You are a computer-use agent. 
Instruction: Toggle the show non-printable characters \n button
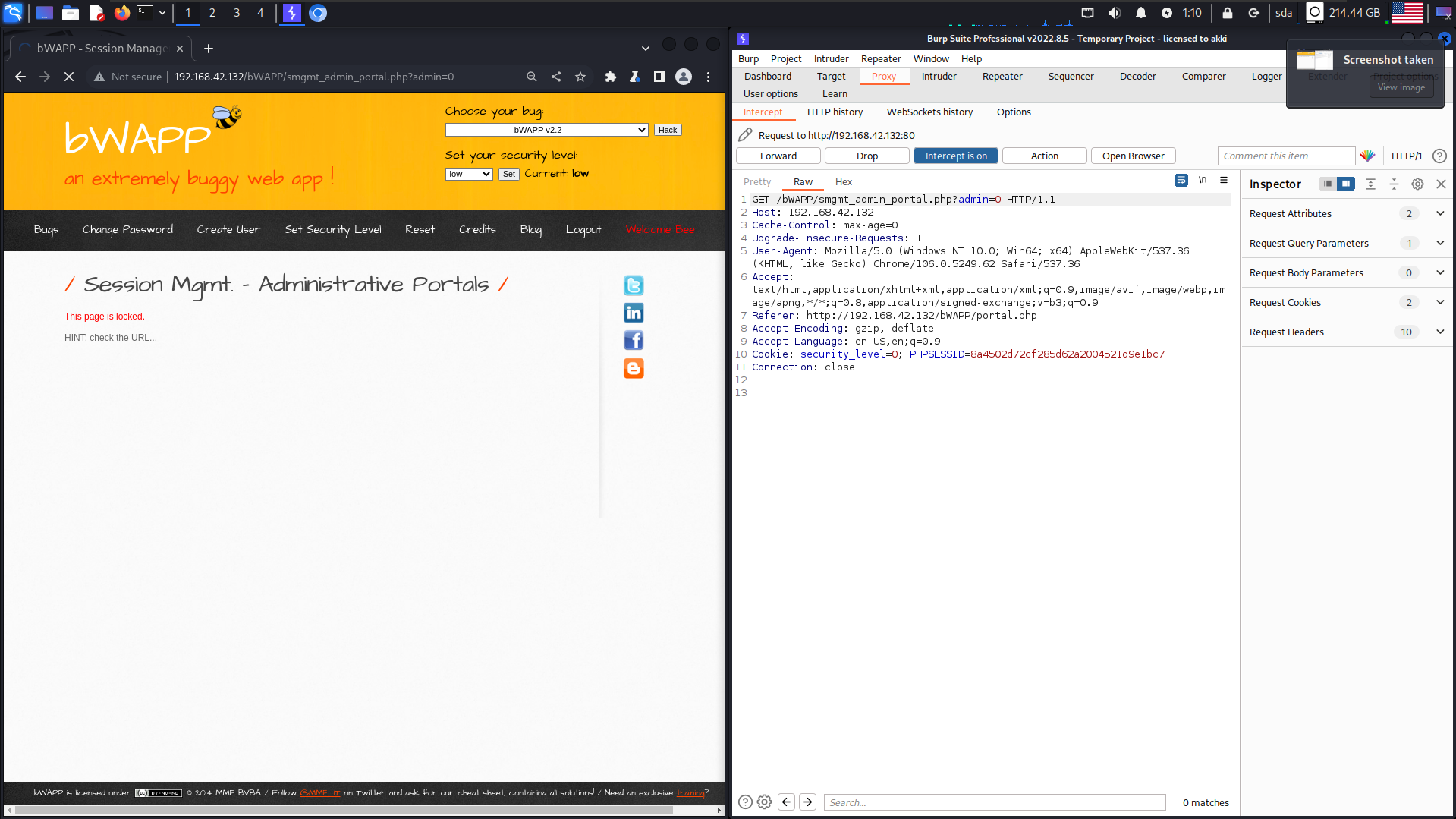(x=1203, y=181)
